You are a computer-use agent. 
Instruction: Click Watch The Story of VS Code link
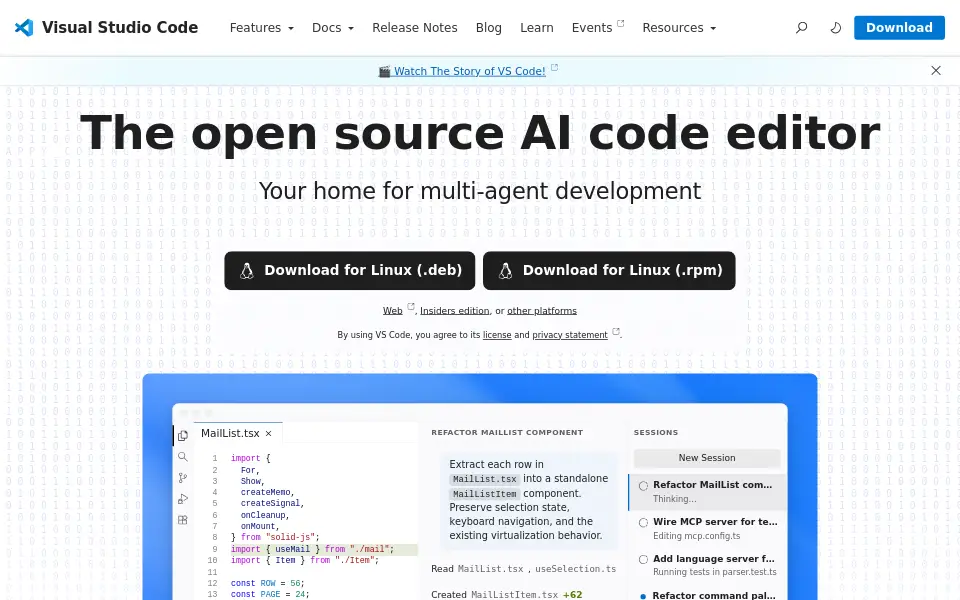pos(470,71)
